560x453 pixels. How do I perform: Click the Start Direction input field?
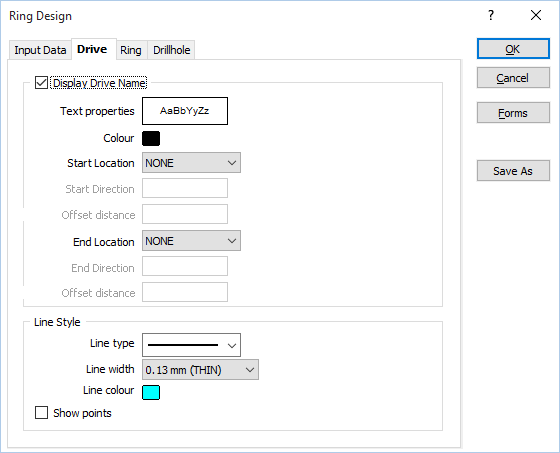[185, 188]
